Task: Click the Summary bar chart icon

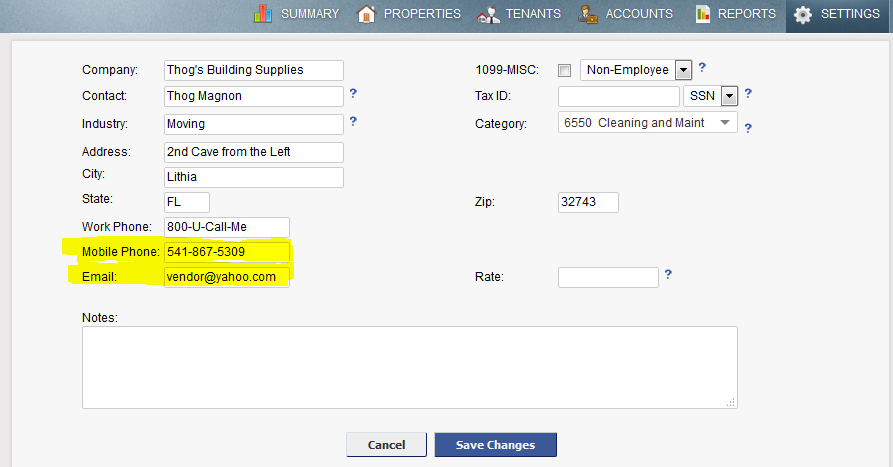Action: pos(263,14)
